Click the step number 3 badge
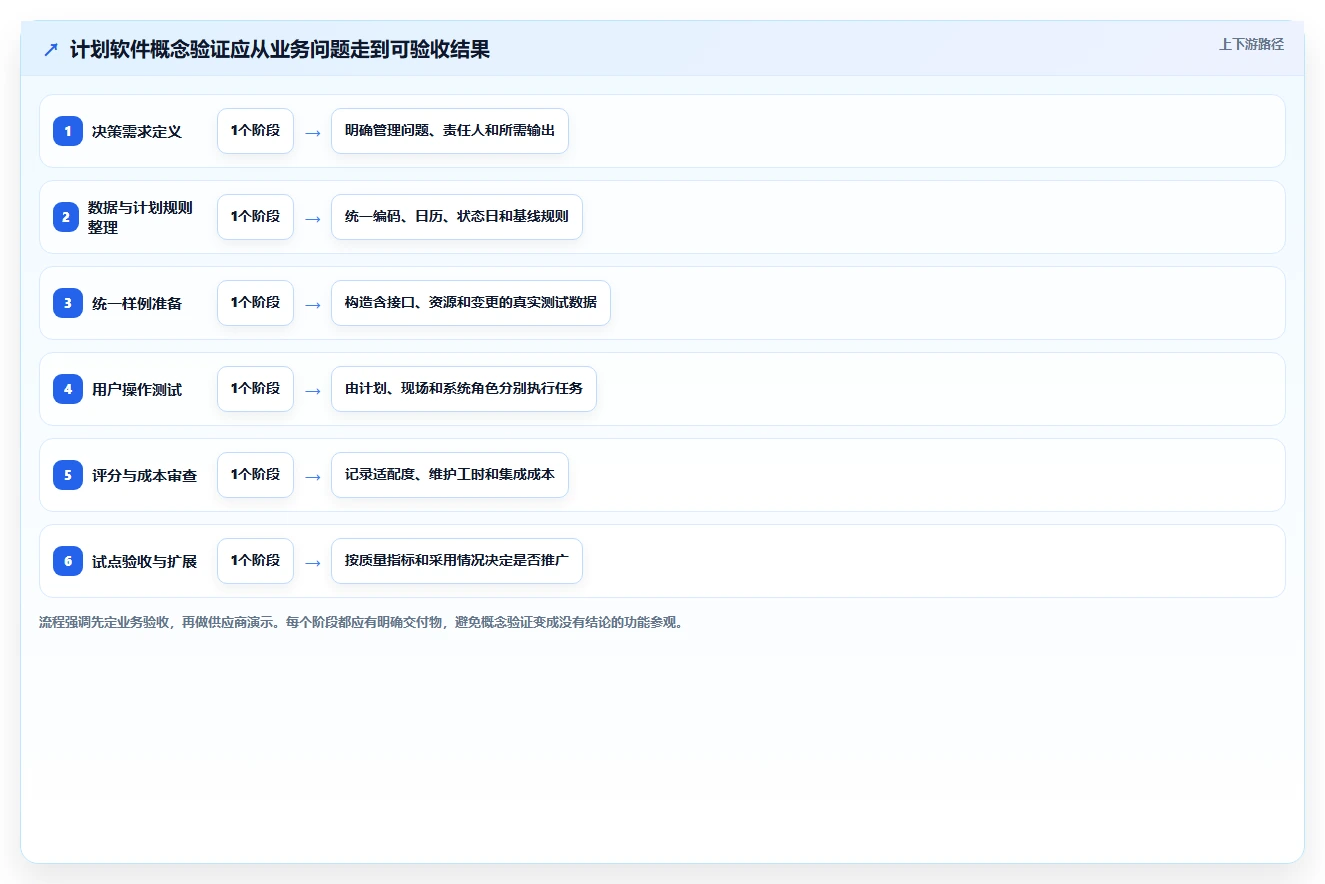This screenshot has width=1325, height=884. tap(68, 303)
